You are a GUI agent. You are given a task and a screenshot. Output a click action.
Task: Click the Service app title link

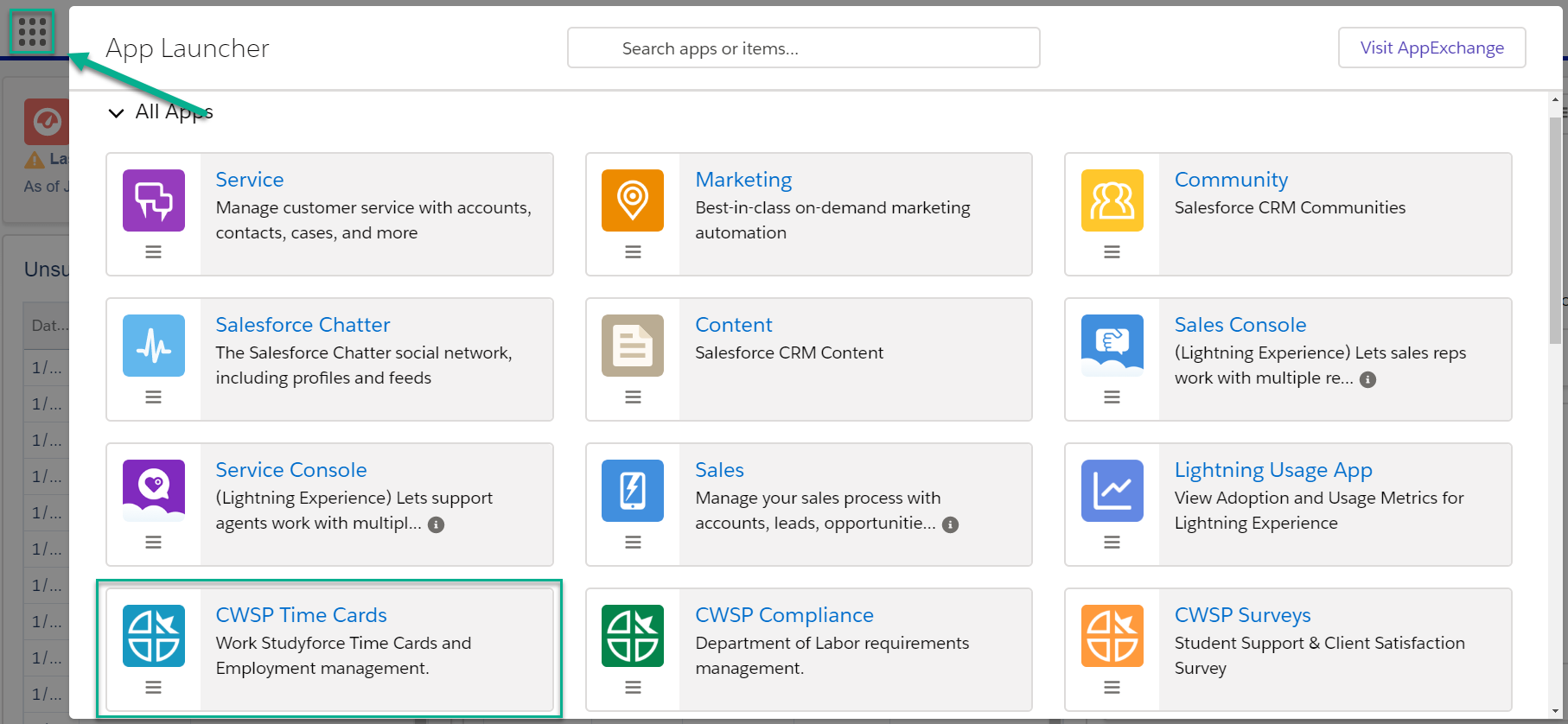pos(250,180)
